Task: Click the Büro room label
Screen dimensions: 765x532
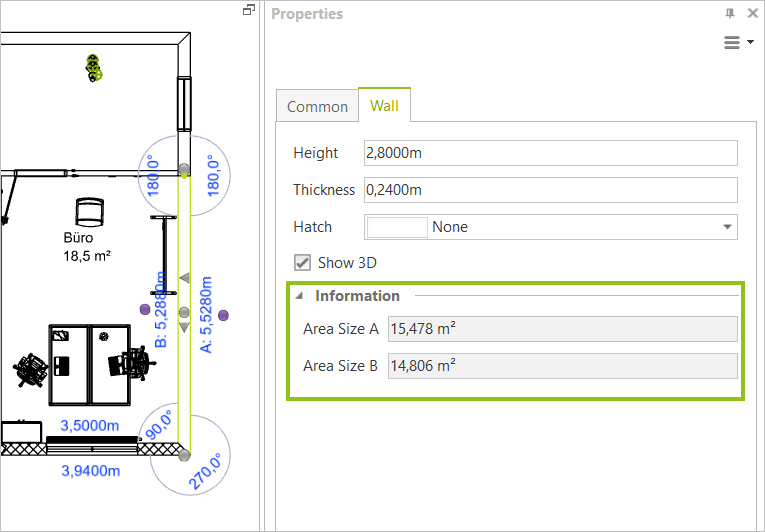Action: 78,238
